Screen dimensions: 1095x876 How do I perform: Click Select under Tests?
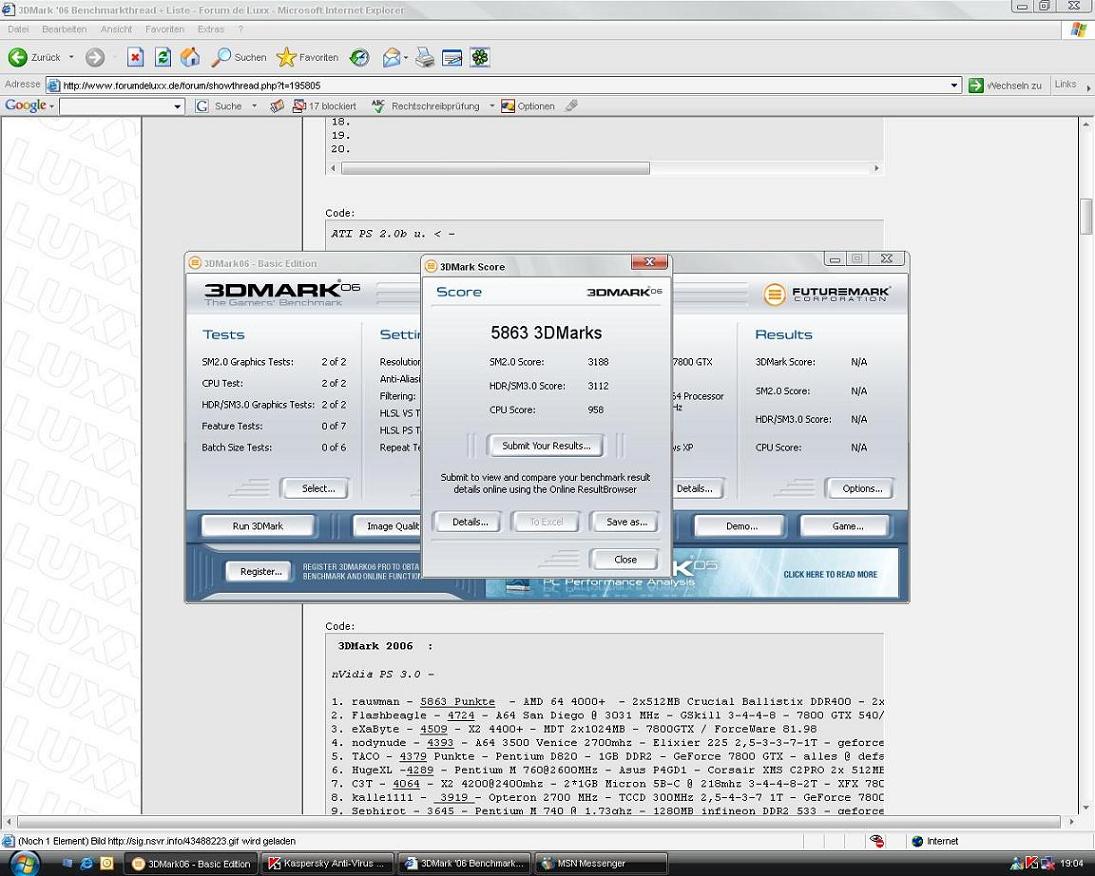coord(318,488)
